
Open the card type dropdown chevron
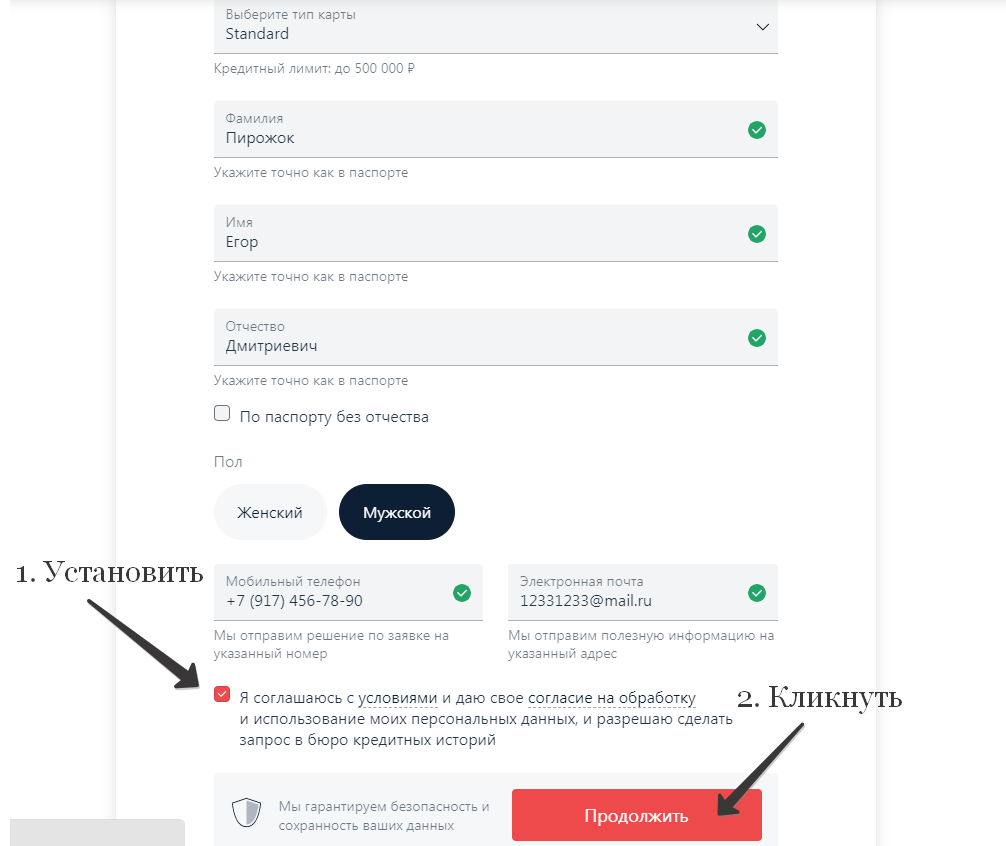[763, 27]
